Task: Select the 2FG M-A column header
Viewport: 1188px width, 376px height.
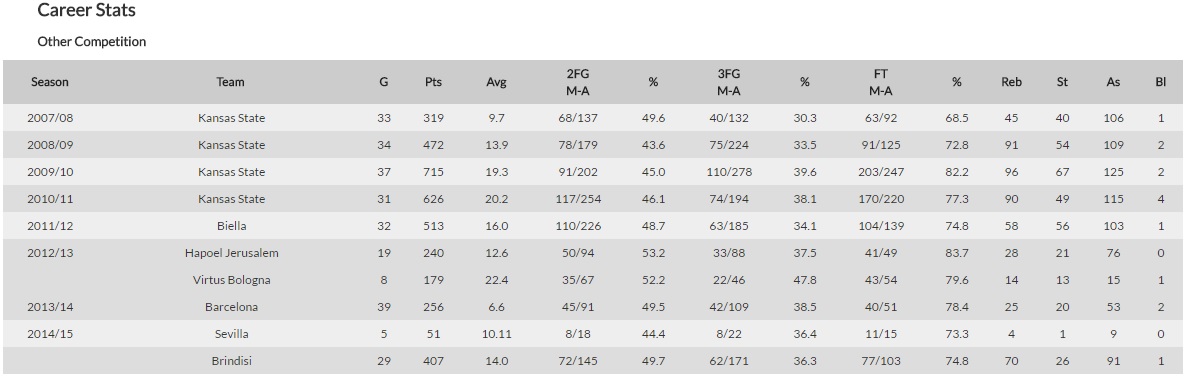Action: [577, 82]
